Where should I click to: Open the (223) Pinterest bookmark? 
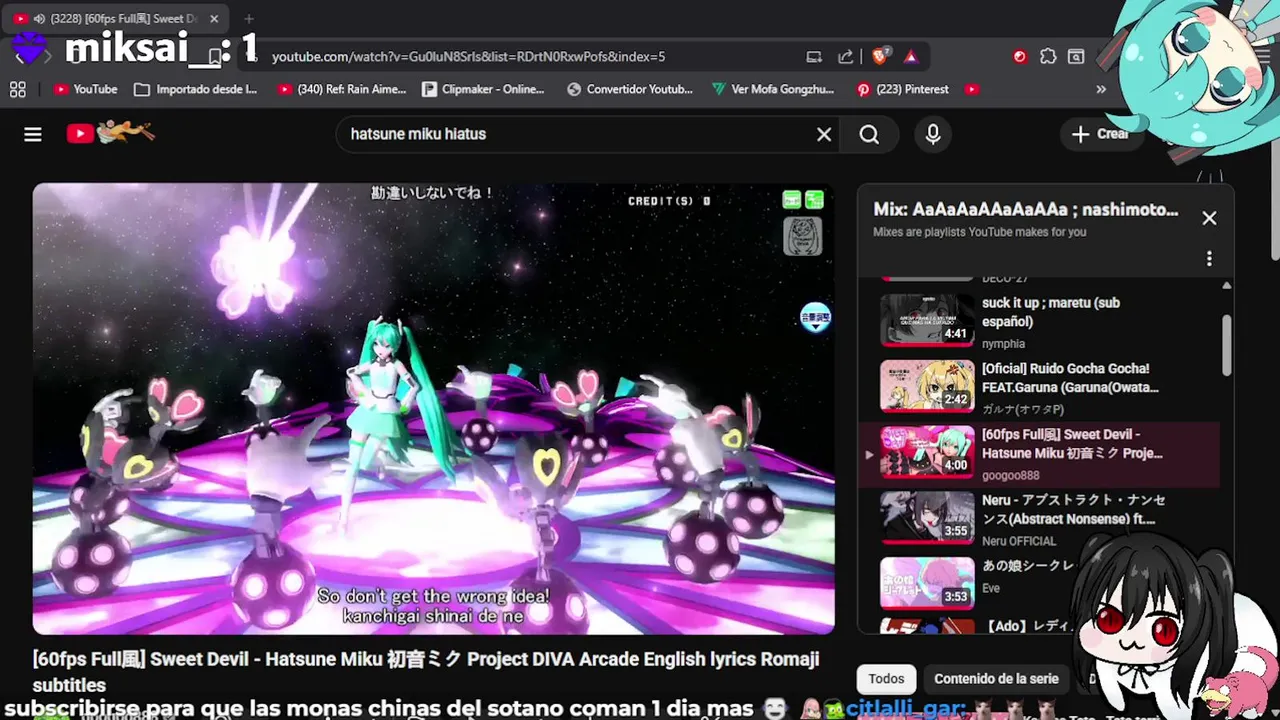tap(902, 89)
